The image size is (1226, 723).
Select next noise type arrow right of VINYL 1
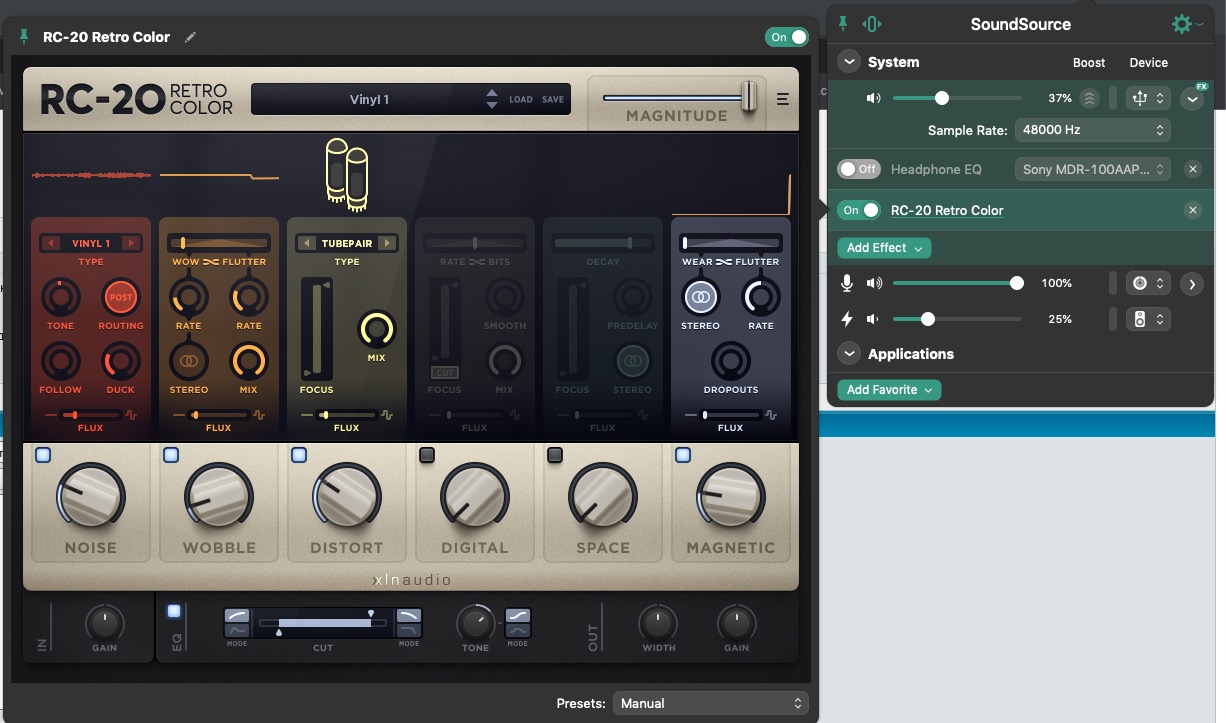click(x=130, y=243)
